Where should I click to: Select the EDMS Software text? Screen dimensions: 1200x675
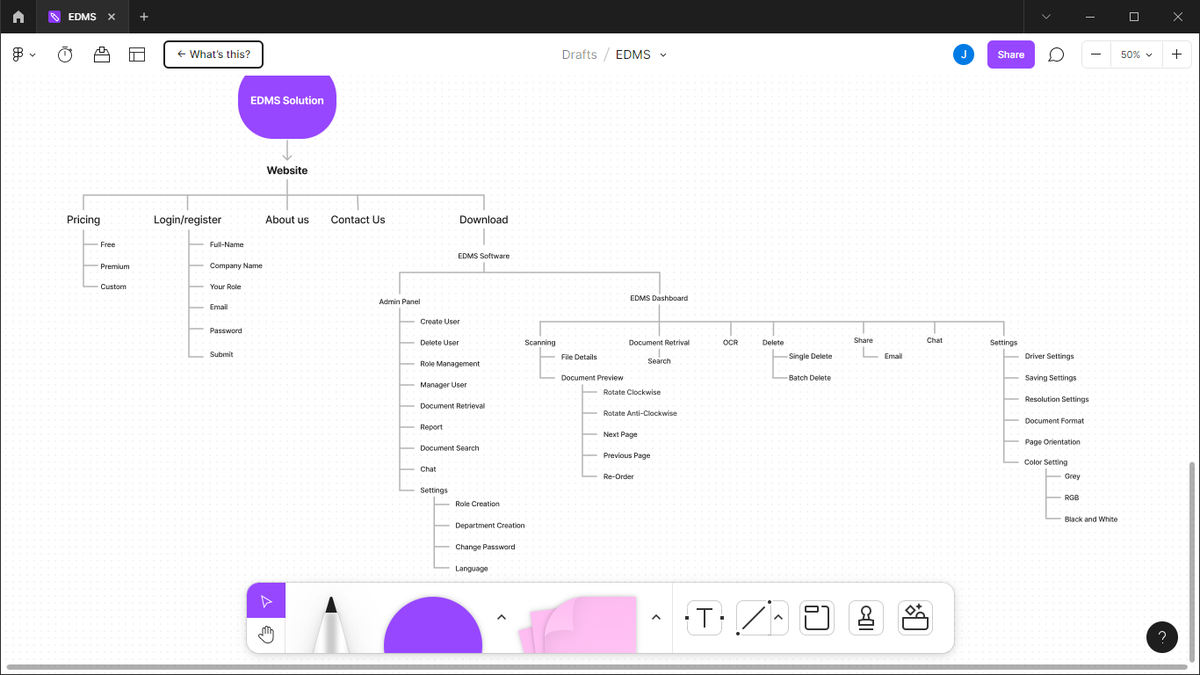[484, 256]
